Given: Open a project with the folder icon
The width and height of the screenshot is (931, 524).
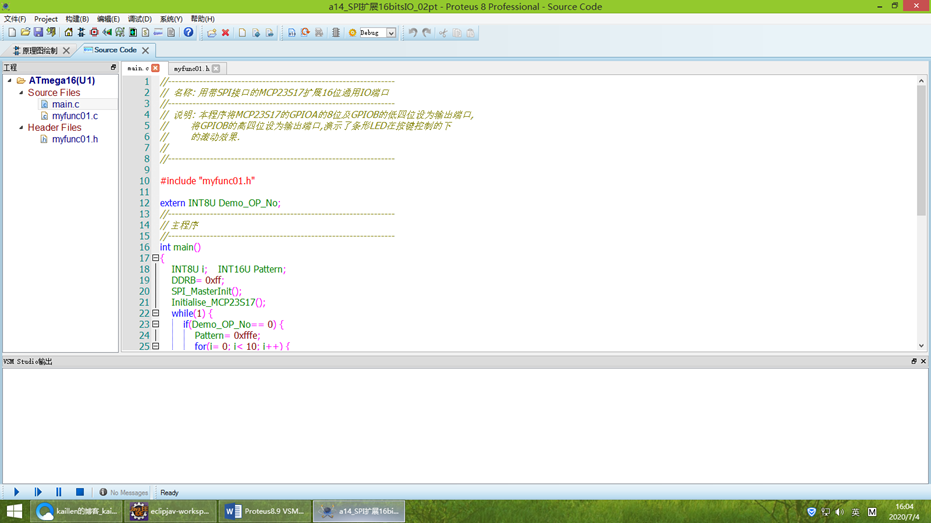Looking at the screenshot, I should click(x=25, y=33).
